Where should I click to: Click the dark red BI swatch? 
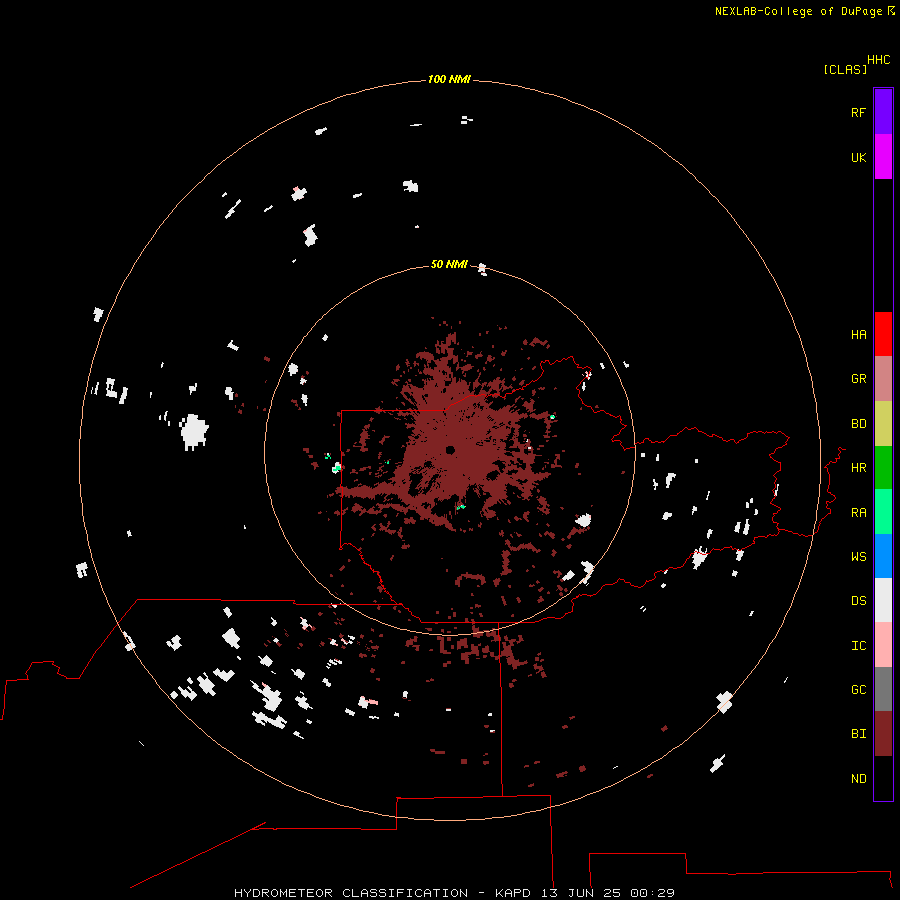tap(883, 734)
